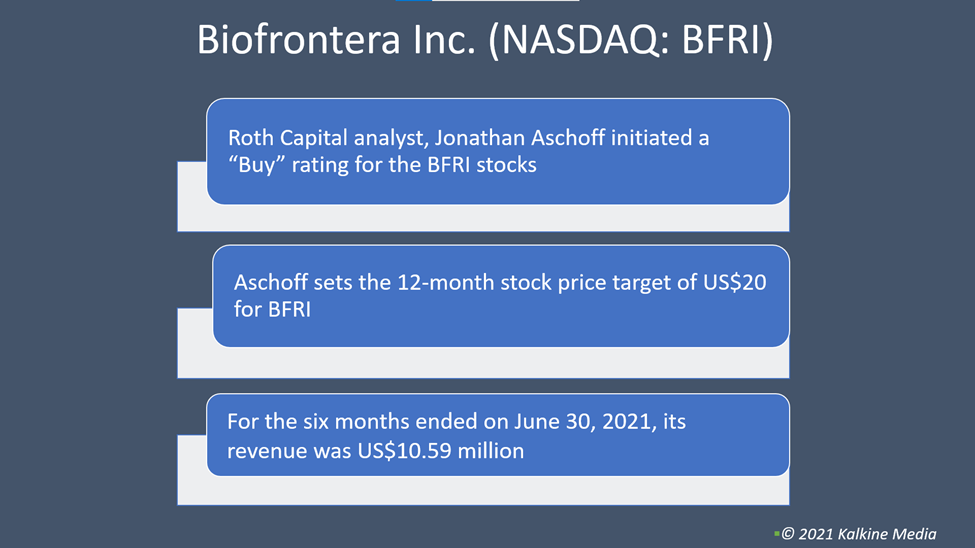Image resolution: width=975 pixels, height=548 pixels.
Task: Click the light gray panel behind first box
Action: pos(483,218)
